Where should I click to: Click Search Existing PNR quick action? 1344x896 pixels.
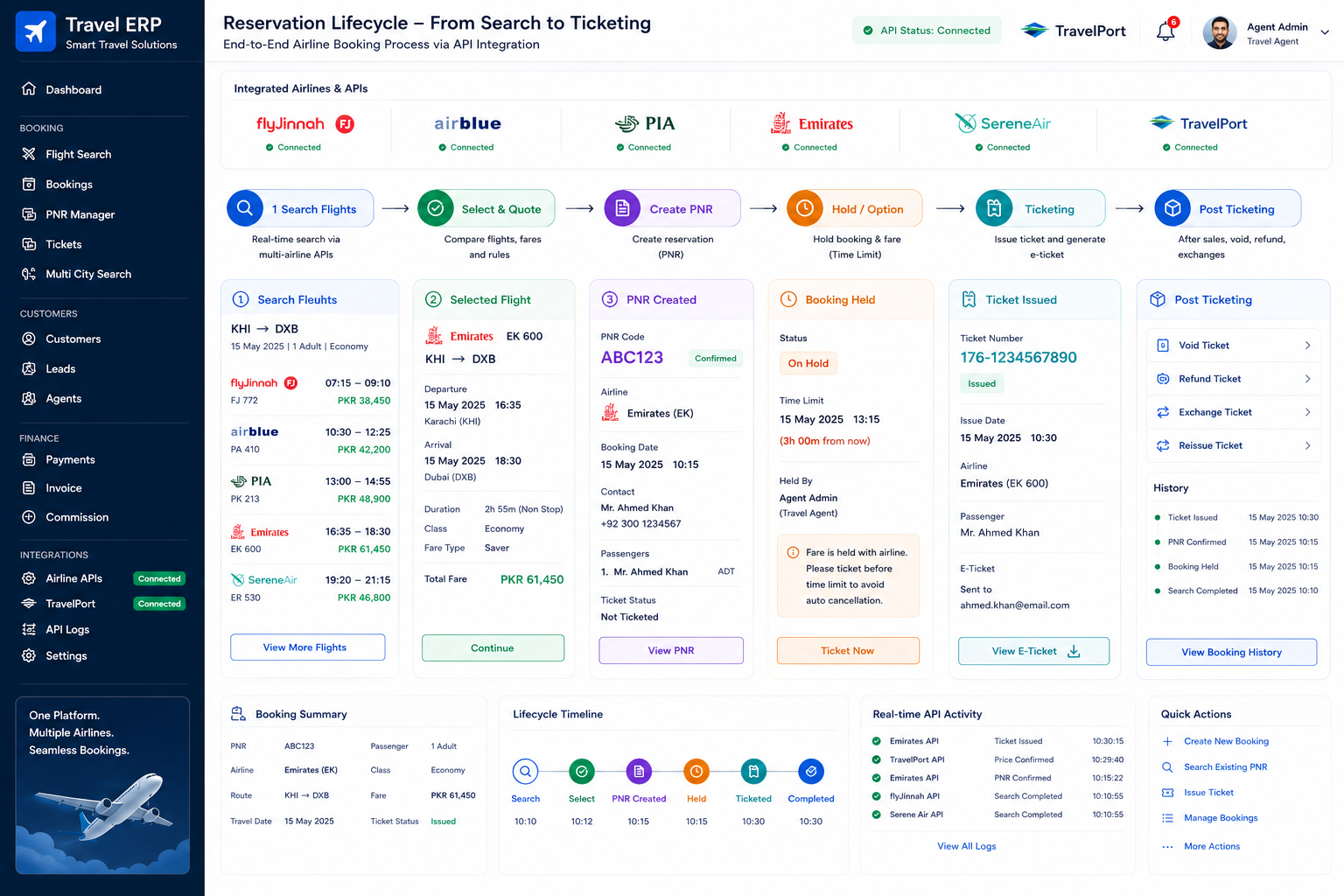(x=1214, y=767)
